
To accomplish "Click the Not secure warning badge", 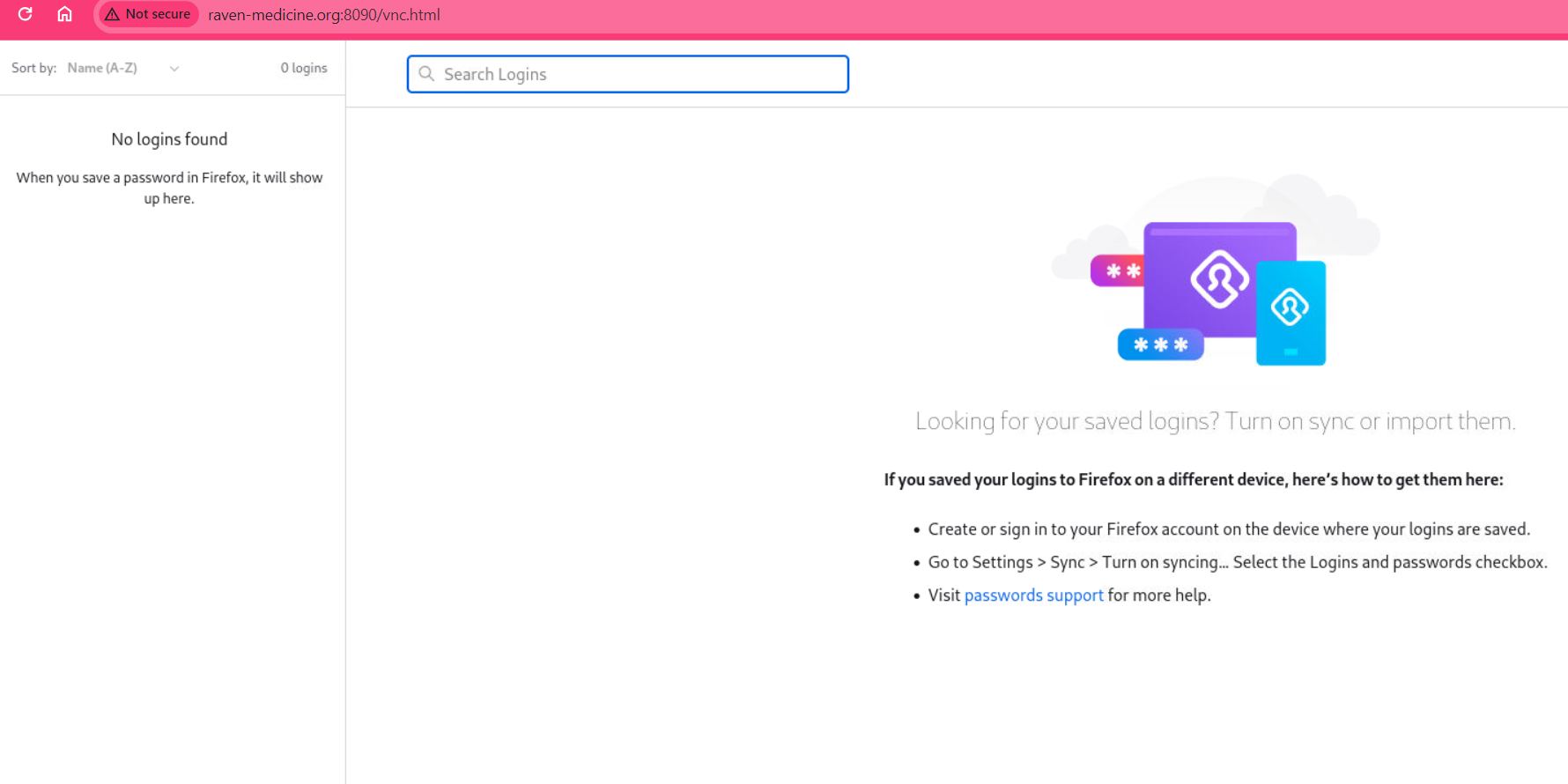I will [147, 14].
